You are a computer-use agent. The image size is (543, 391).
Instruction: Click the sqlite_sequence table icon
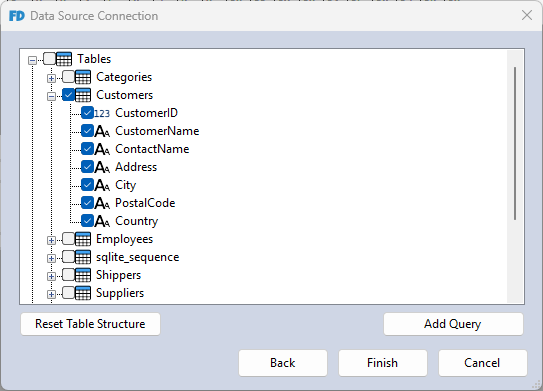click(x=83, y=257)
